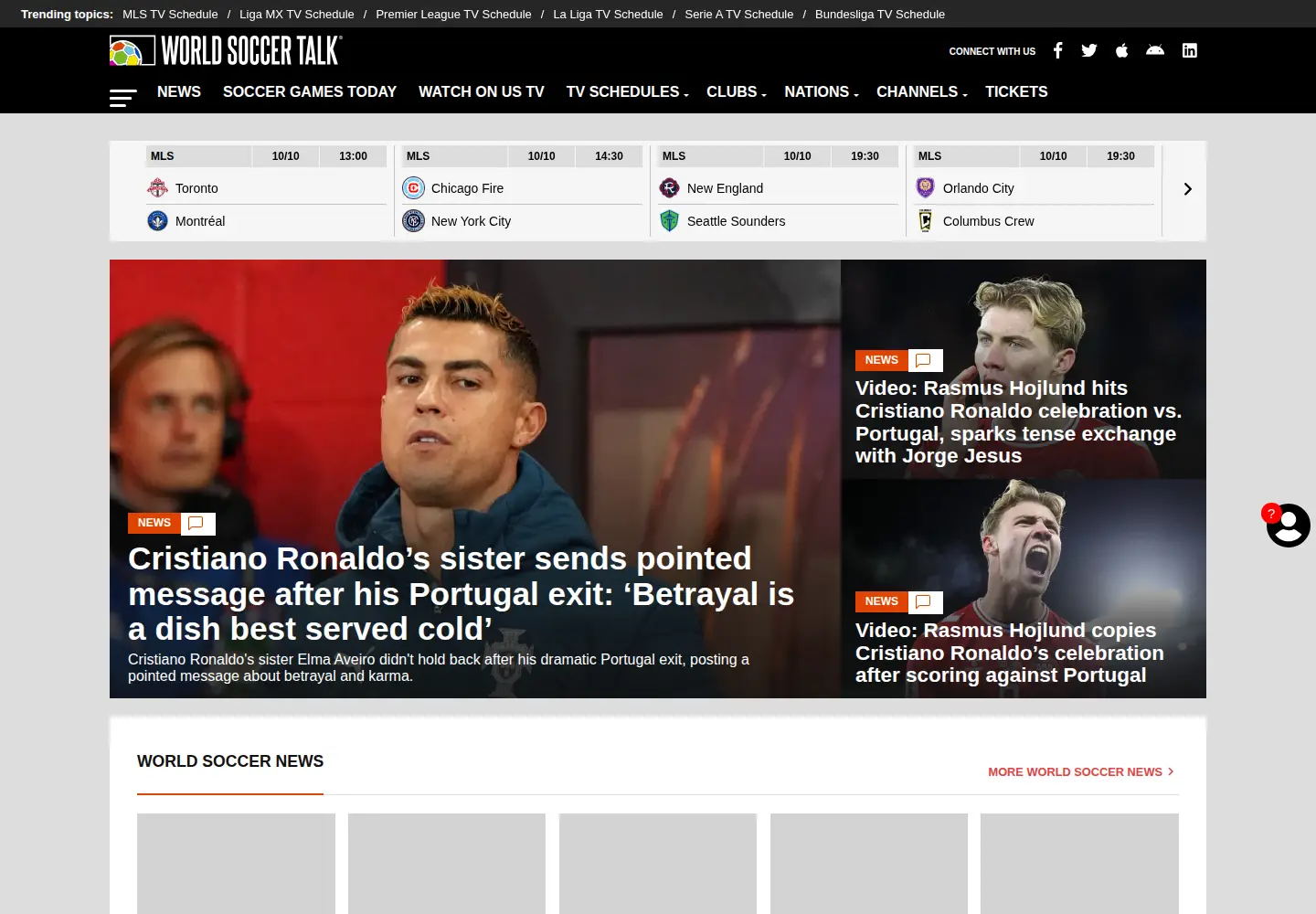This screenshot has height=914, width=1316.
Task: Click the Montréal team crest
Action: (158, 221)
